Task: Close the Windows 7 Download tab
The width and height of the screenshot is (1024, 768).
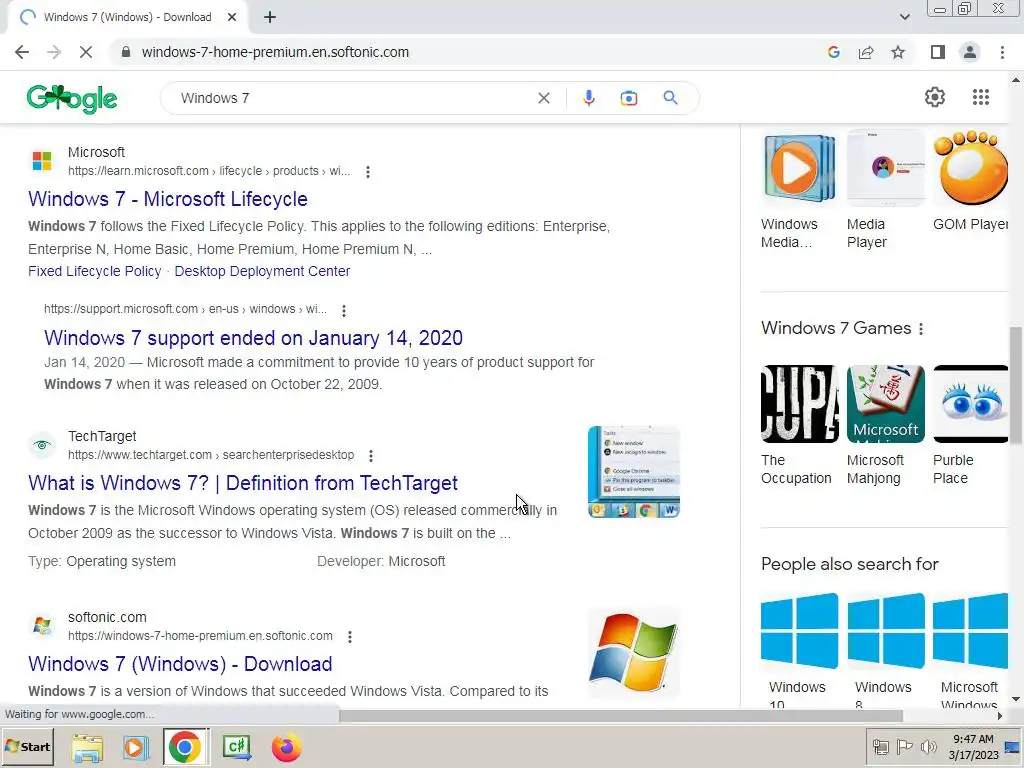Action: point(232,18)
